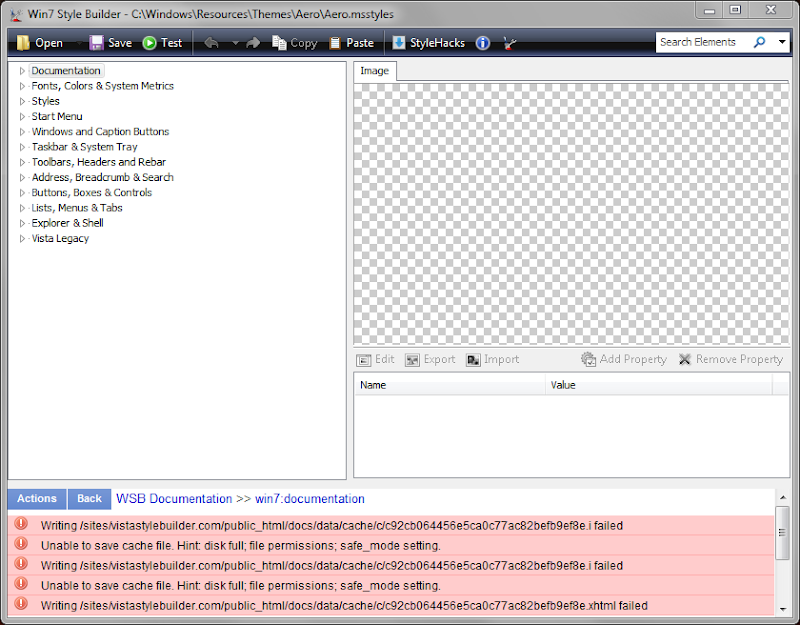The height and width of the screenshot is (625, 800).
Task: Open StyleHacks from the toolbar
Action: point(428,43)
